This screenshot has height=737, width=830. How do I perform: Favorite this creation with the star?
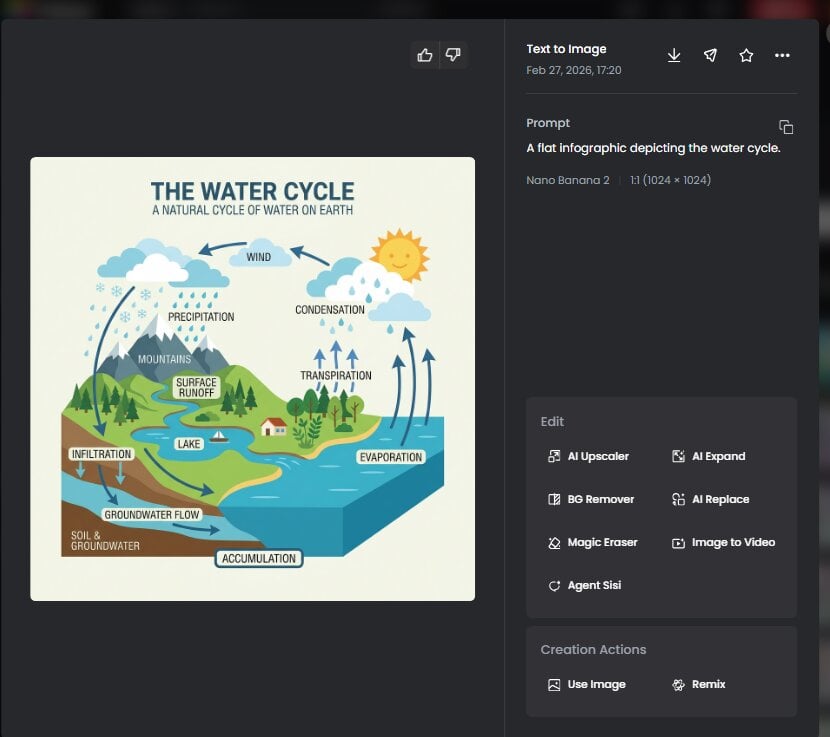(746, 55)
